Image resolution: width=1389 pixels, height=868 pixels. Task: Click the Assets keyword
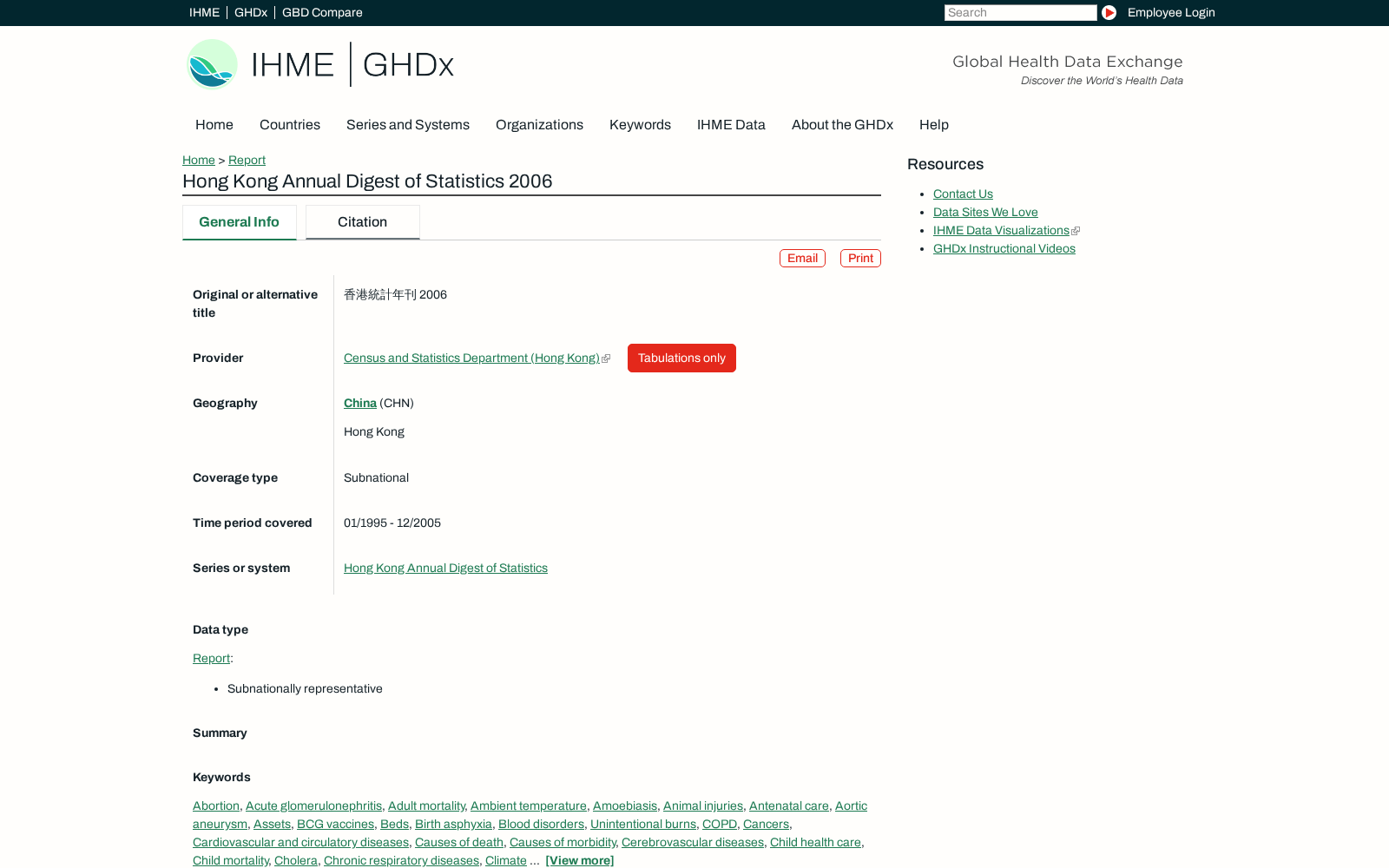click(272, 824)
